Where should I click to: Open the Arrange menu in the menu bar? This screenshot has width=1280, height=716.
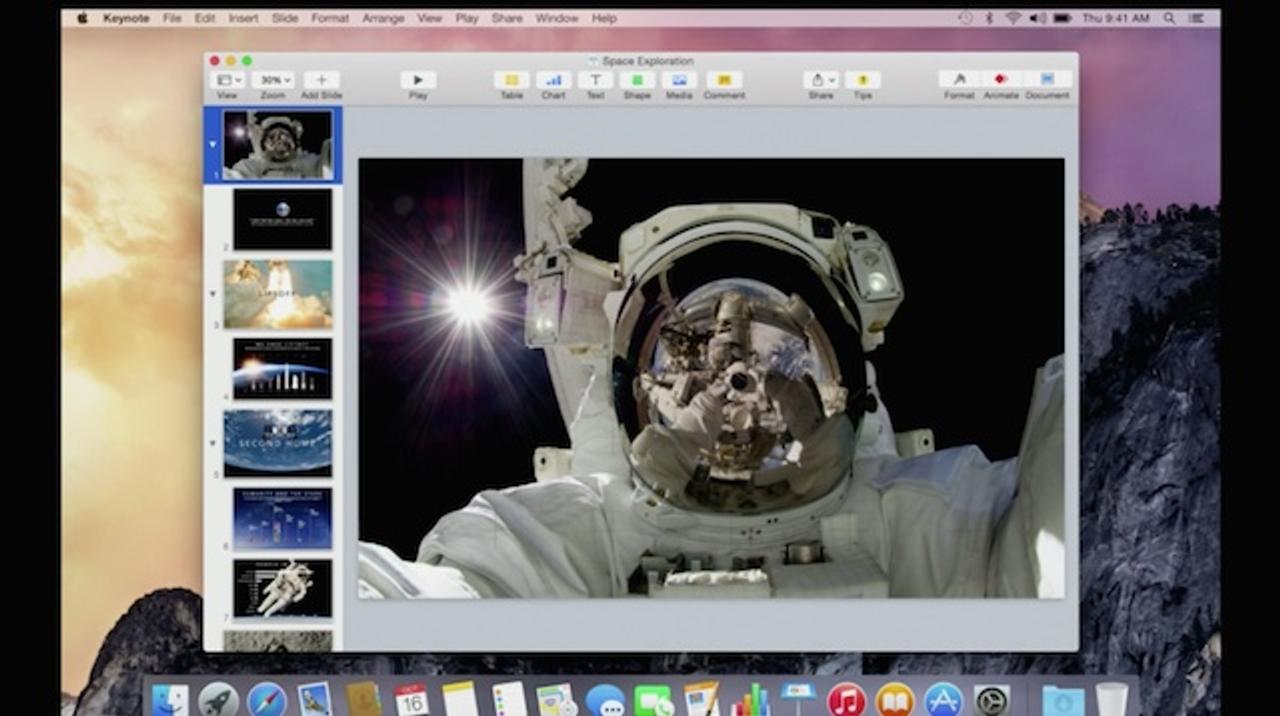point(383,18)
